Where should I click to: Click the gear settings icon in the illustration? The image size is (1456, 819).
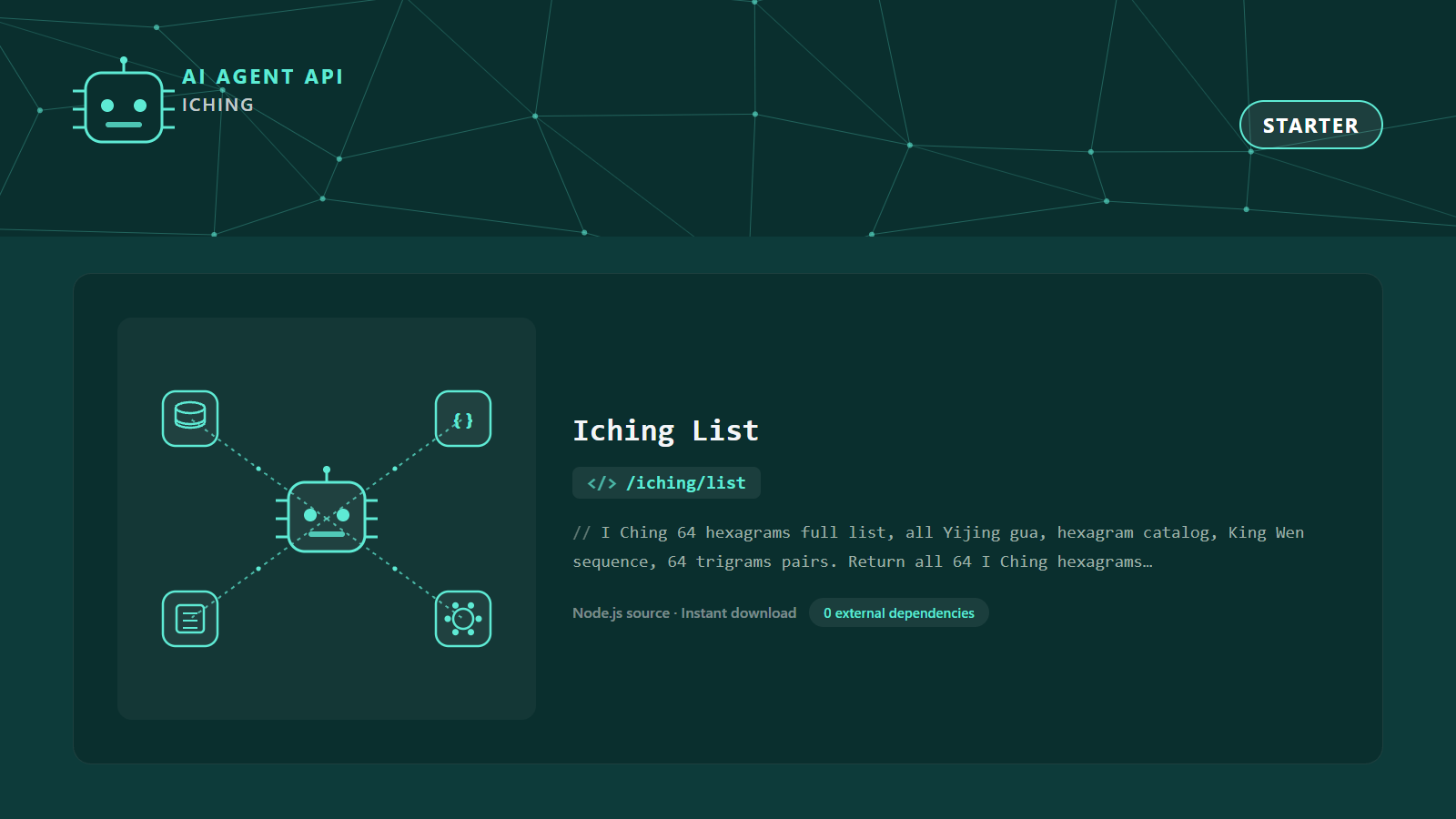[463, 619]
